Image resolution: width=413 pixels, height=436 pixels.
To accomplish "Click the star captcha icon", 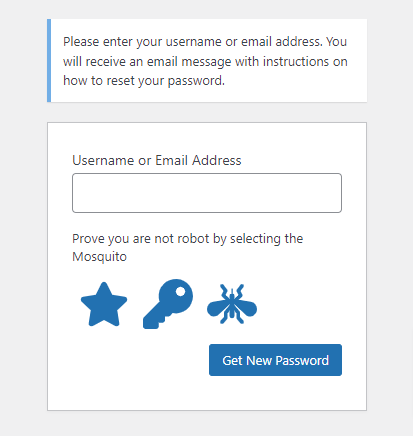I will coord(104,304).
